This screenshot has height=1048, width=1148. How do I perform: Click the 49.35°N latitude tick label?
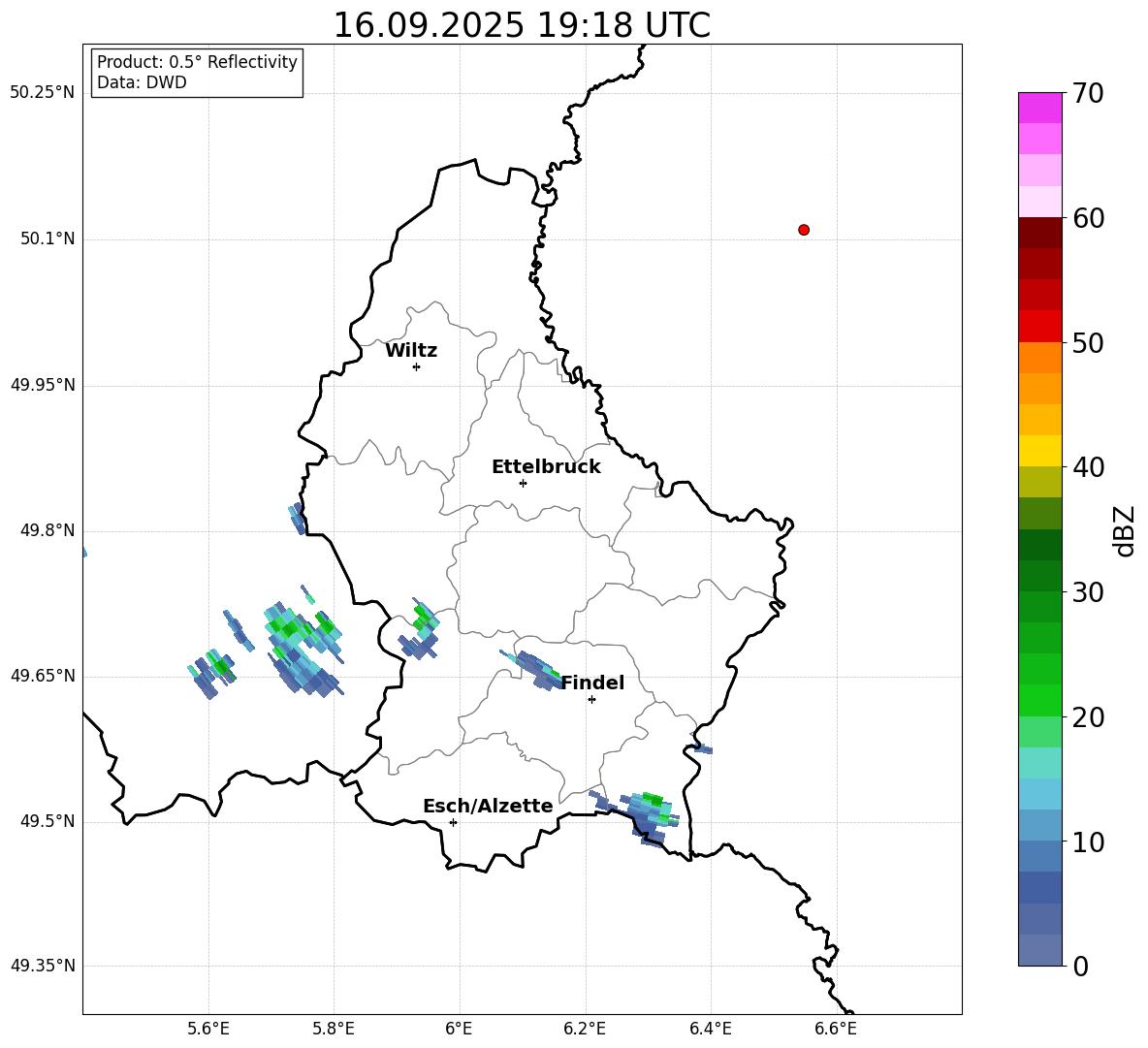tap(43, 966)
